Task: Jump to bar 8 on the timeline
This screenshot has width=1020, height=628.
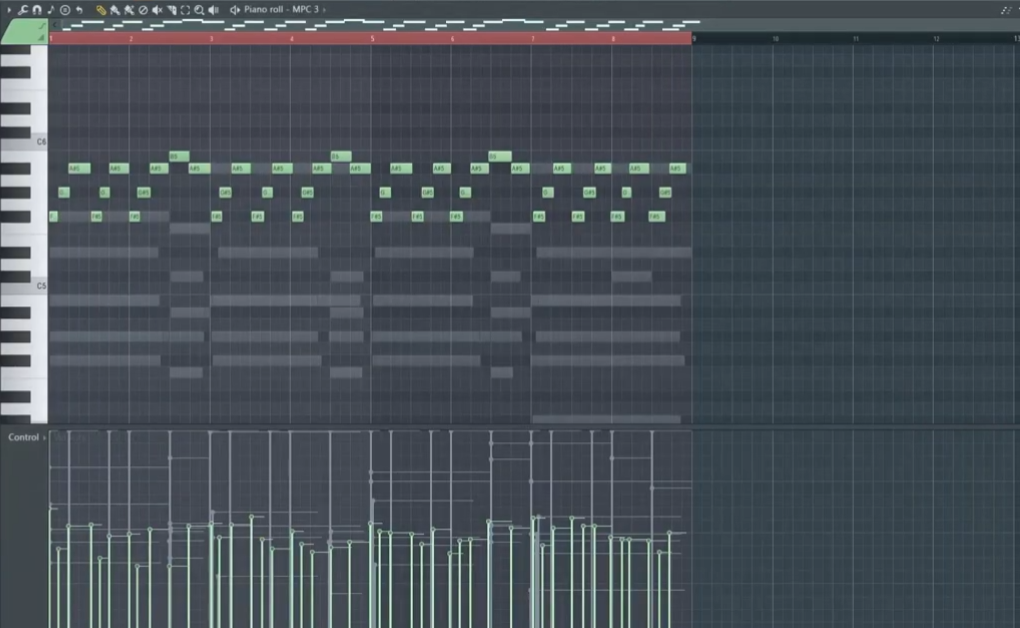Action: (x=613, y=39)
